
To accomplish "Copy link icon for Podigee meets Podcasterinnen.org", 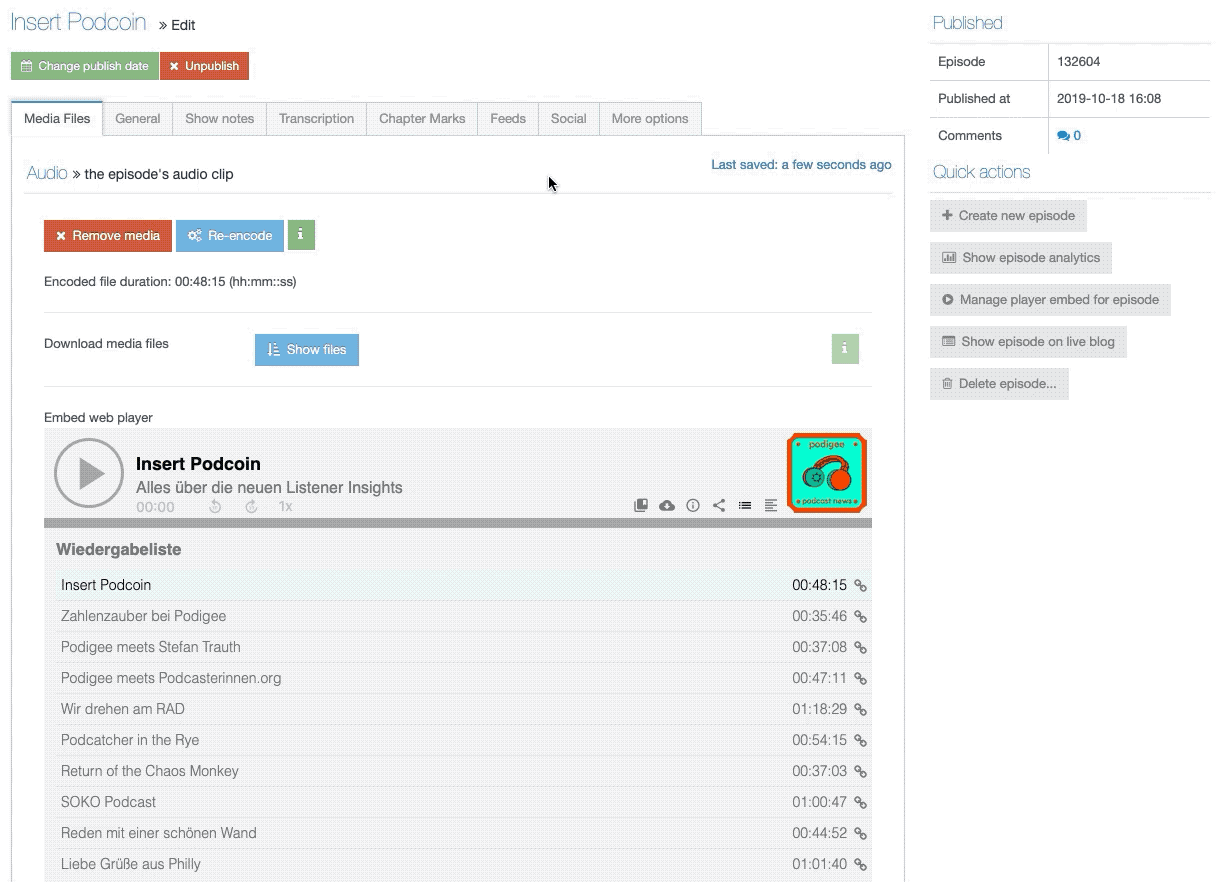I will pos(860,679).
